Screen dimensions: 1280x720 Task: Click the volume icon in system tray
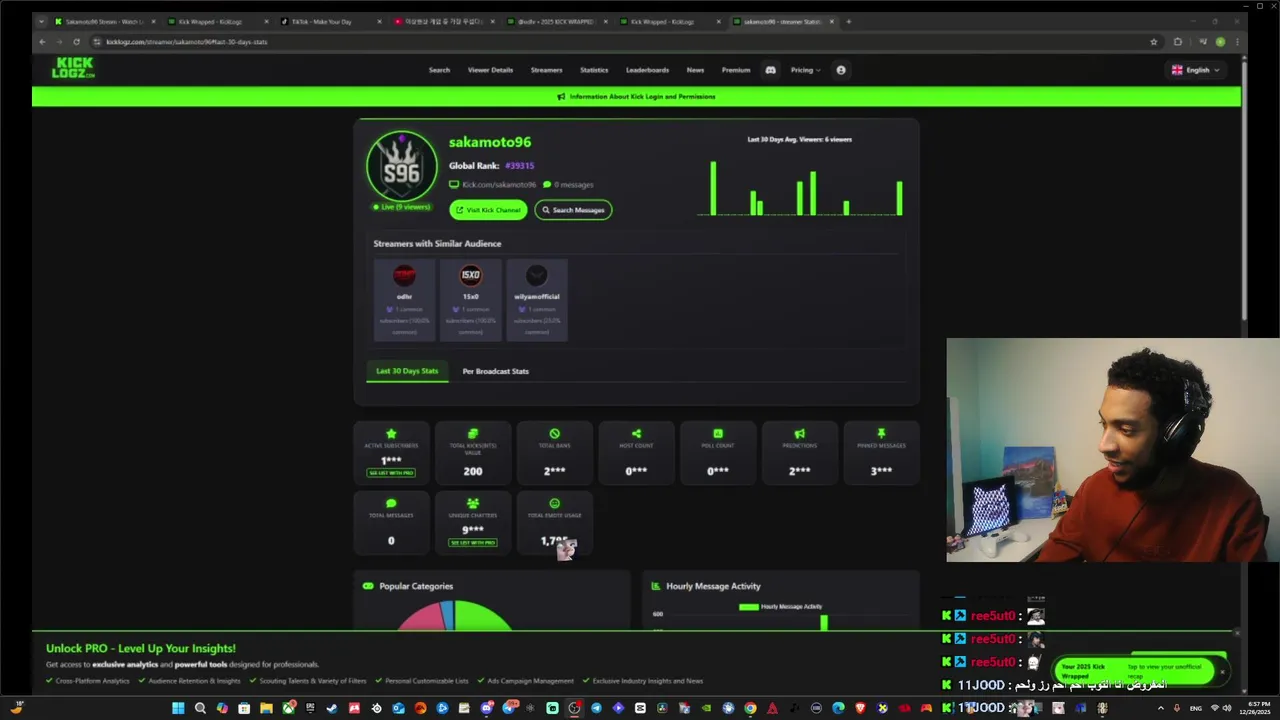pos(1227,708)
